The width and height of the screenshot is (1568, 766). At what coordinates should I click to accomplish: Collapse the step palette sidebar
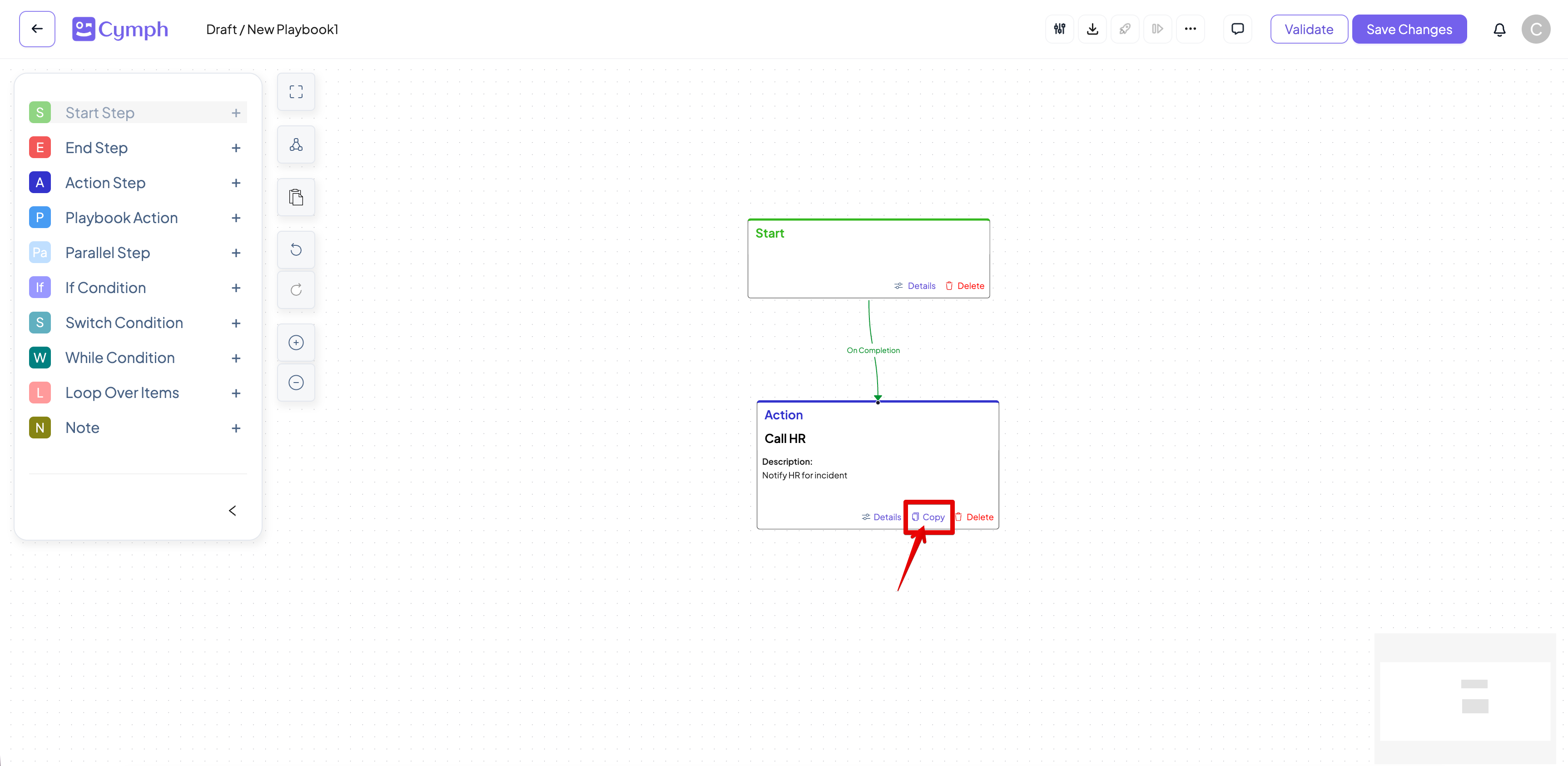pos(232,510)
